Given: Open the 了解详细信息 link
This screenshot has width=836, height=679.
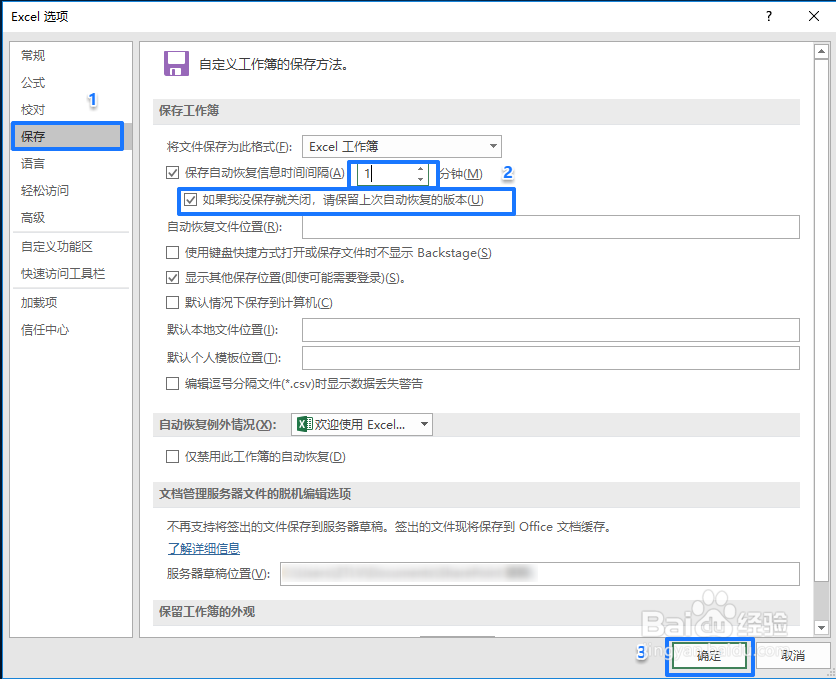Looking at the screenshot, I should pyautogui.click(x=204, y=548).
